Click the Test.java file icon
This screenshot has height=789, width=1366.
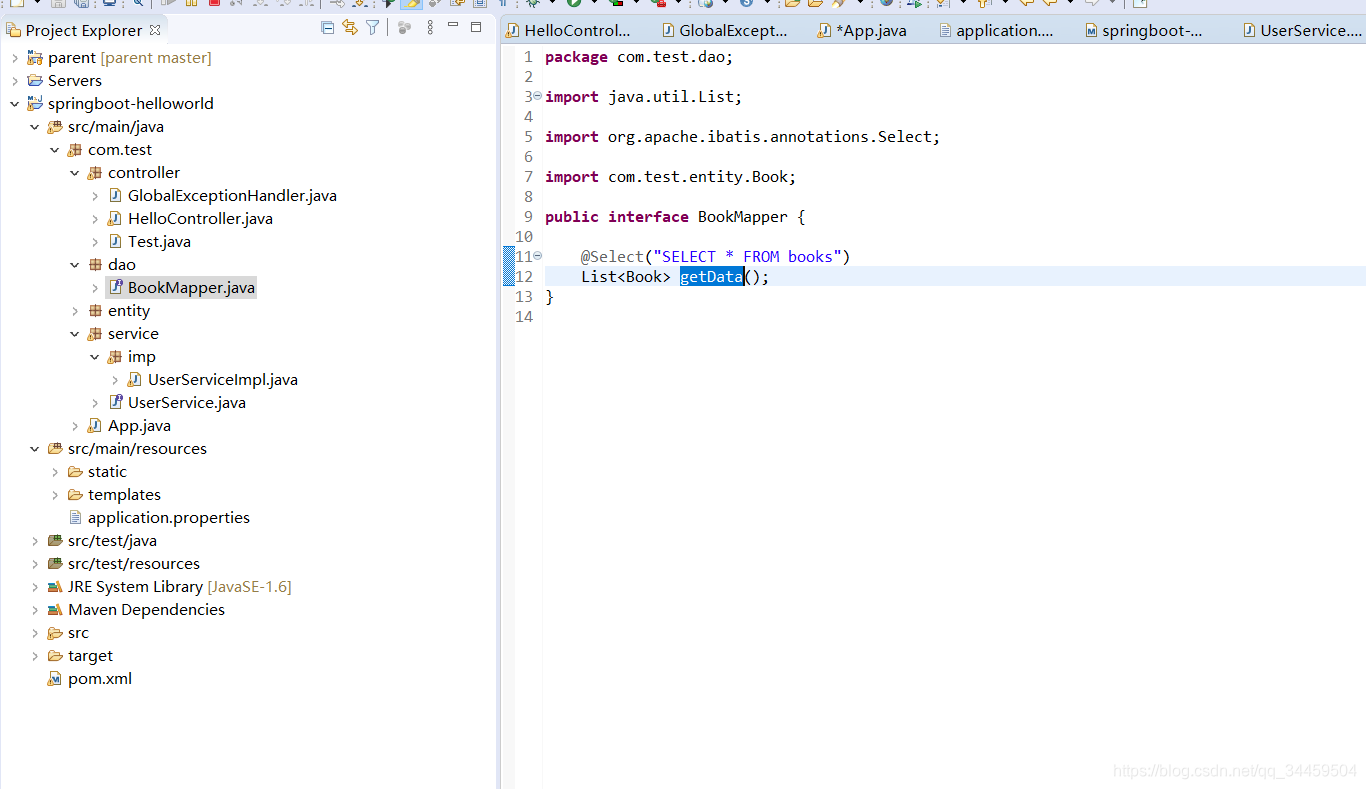coord(115,242)
